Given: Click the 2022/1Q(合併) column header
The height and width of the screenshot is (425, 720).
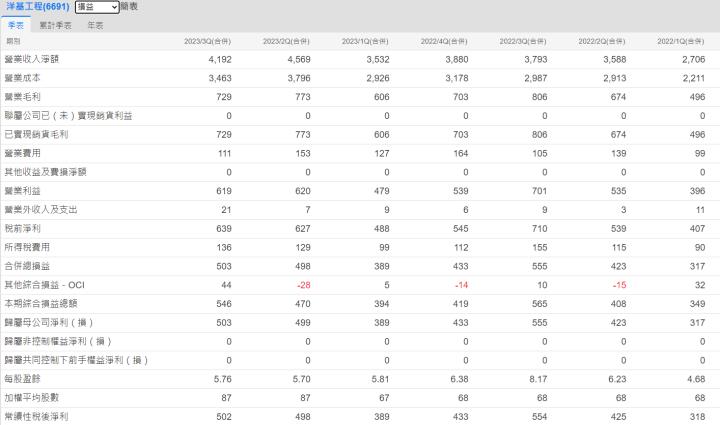Looking at the screenshot, I should pyautogui.click(x=681, y=41).
